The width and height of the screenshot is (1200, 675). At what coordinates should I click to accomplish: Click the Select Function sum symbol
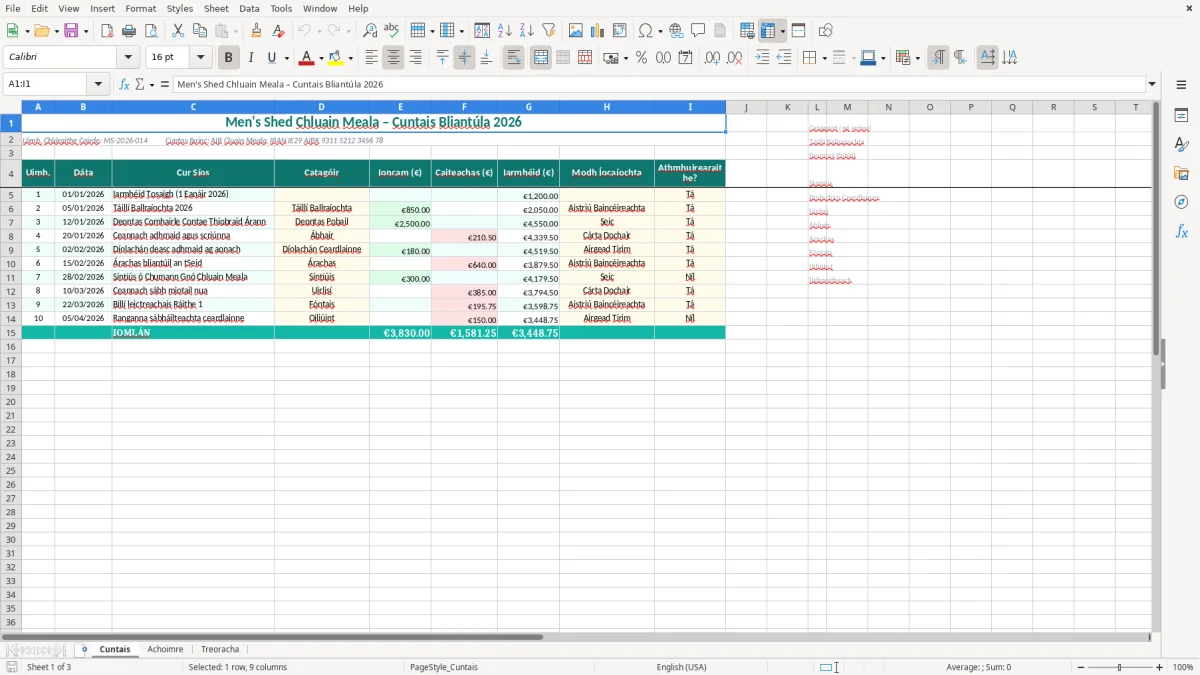139,84
